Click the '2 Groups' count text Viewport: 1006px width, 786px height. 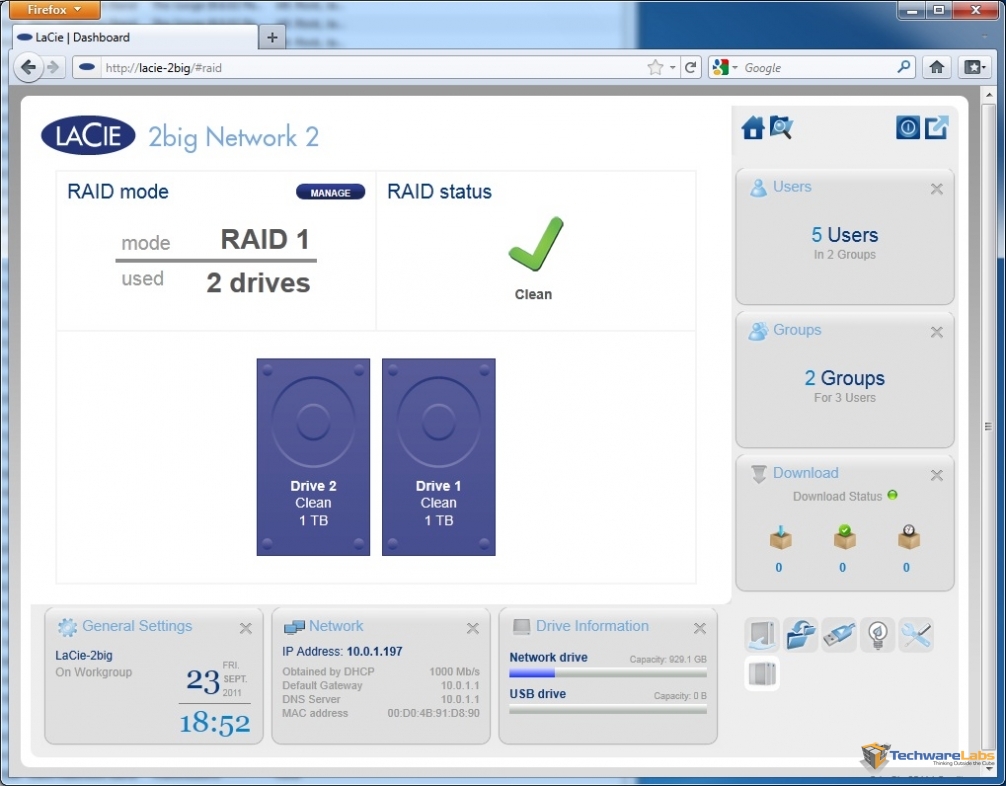coord(844,378)
